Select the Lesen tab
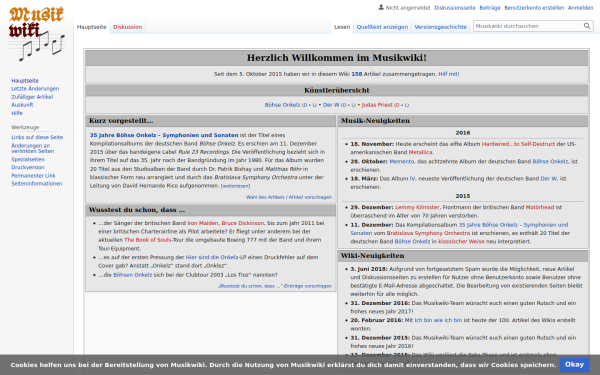600x375 pixels. tap(342, 27)
